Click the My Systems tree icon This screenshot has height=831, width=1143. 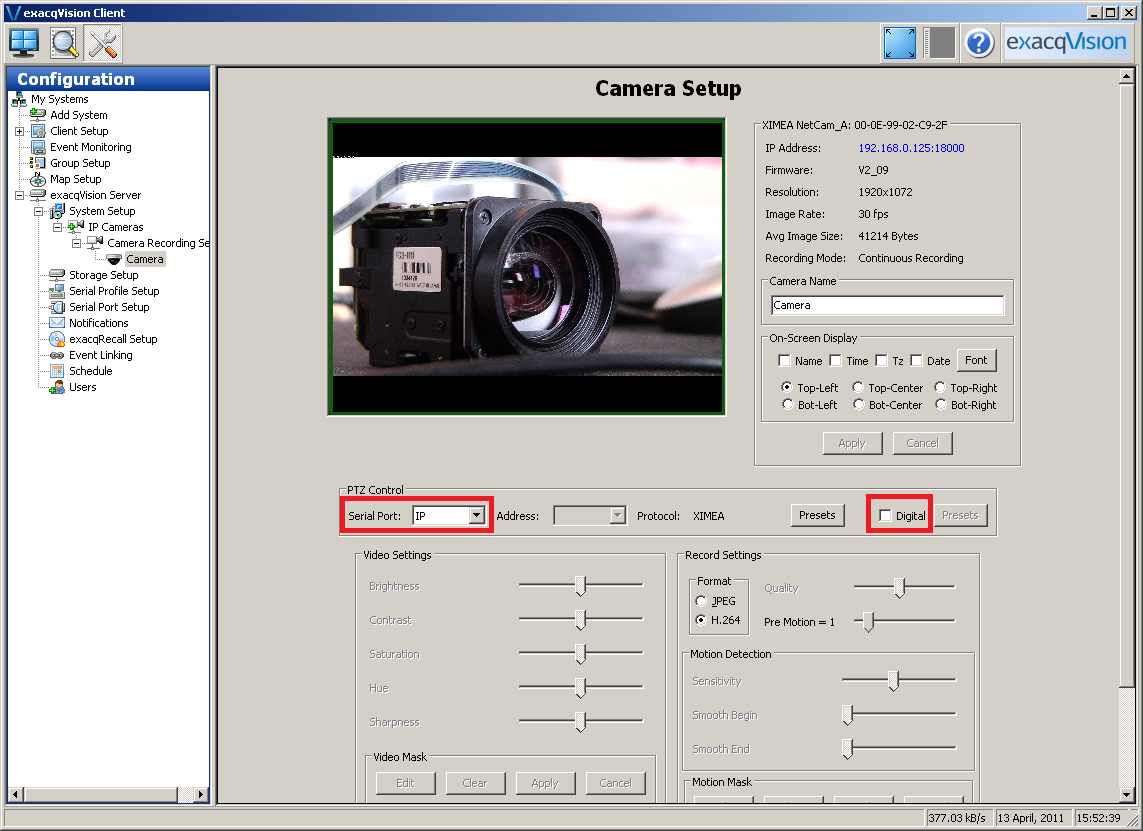pos(19,99)
